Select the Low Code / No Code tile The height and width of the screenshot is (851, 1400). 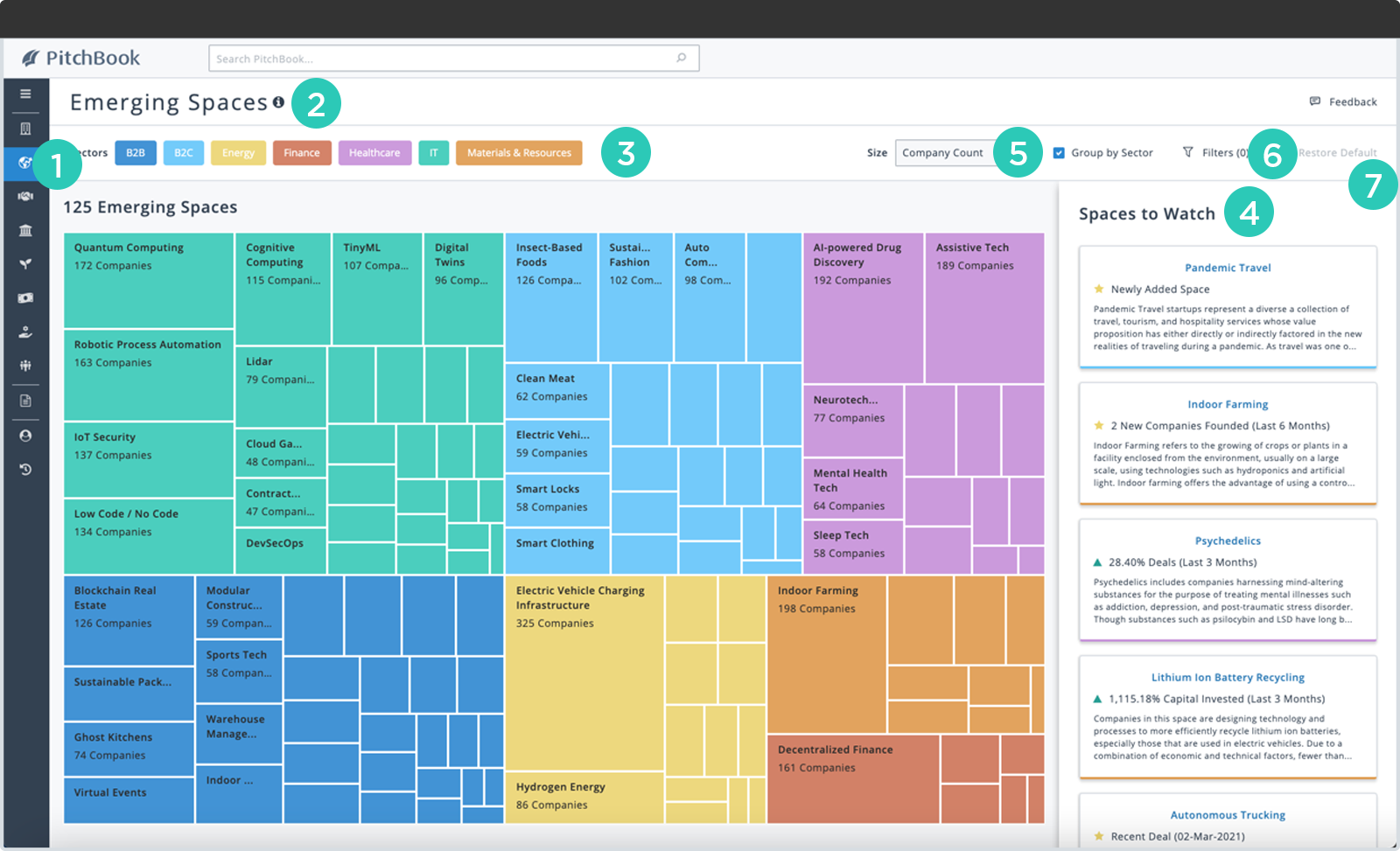click(149, 536)
